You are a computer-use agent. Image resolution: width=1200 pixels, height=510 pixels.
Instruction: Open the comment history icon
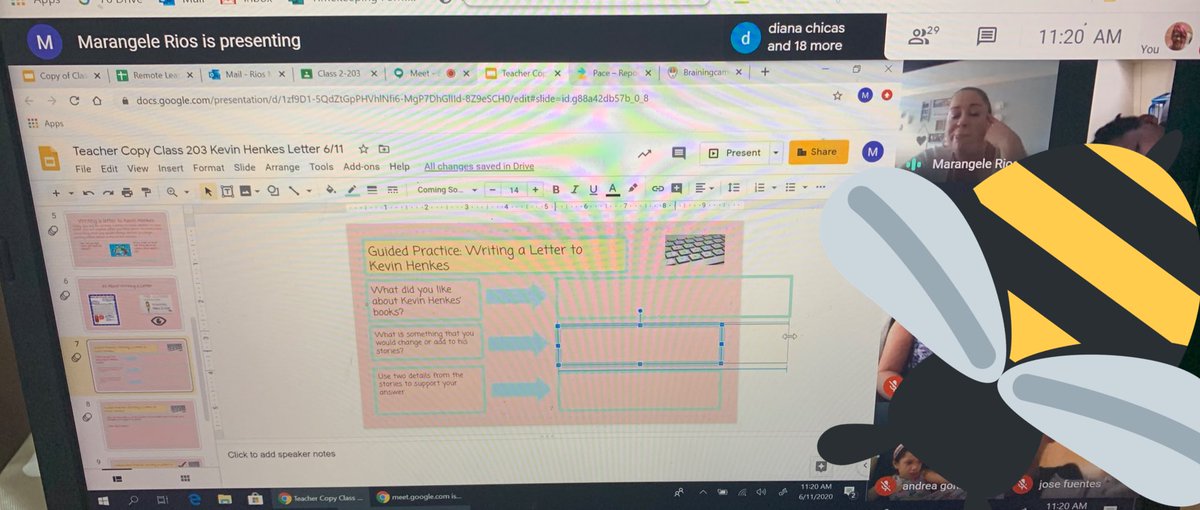coord(679,153)
